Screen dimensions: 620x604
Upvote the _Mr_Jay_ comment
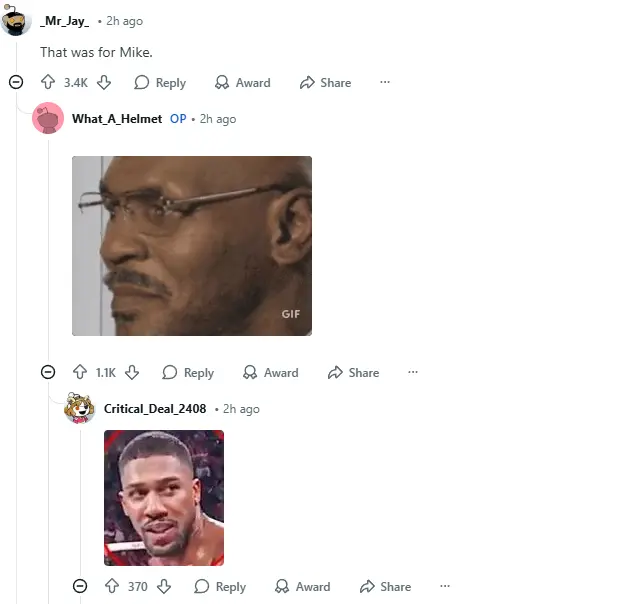48,82
